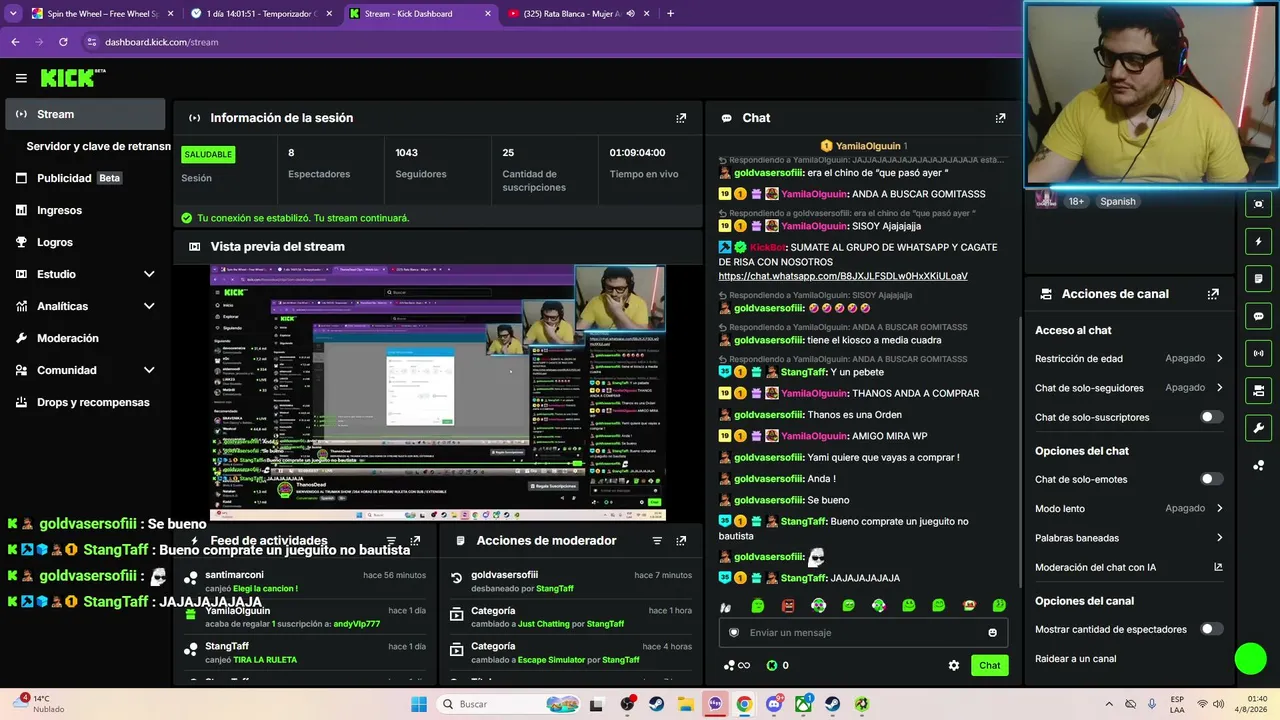Click the broadcast signal icon in right rail
1280x720 pixels.
tap(1258, 353)
